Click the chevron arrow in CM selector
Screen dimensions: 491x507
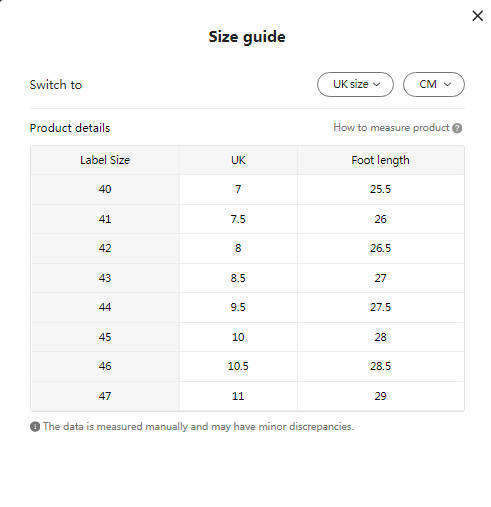pos(447,84)
